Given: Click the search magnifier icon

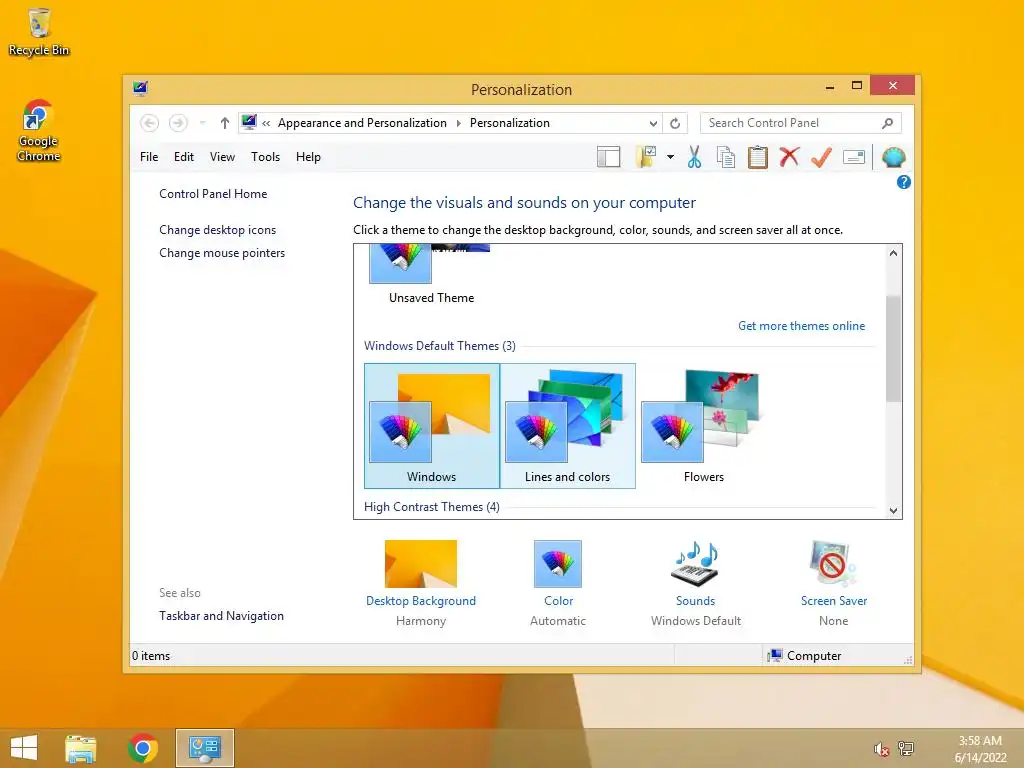Looking at the screenshot, I should point(887,123).
